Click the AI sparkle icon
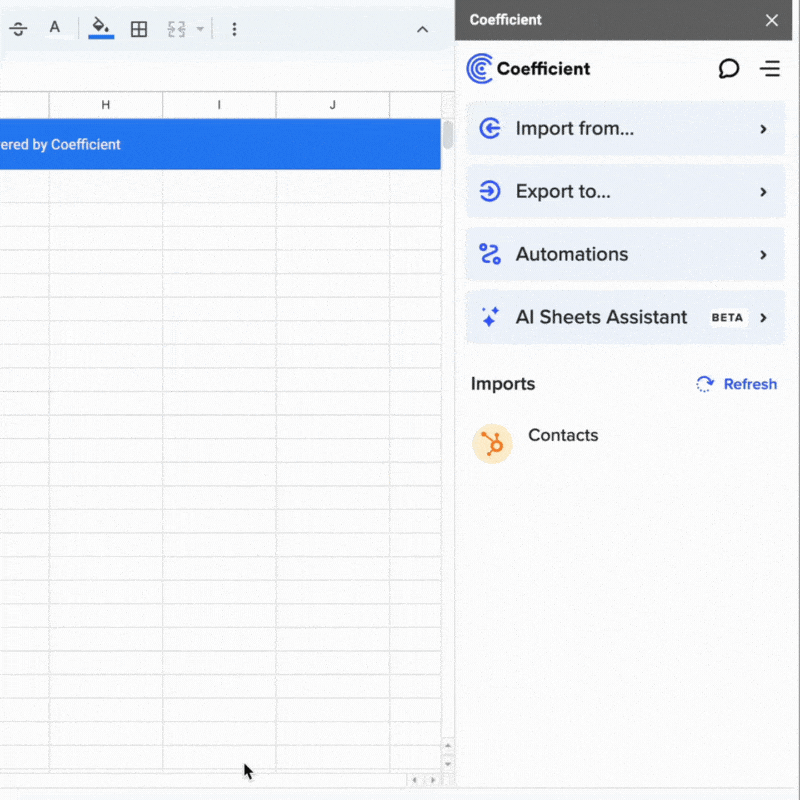800x800 pixels. [490, 317]
